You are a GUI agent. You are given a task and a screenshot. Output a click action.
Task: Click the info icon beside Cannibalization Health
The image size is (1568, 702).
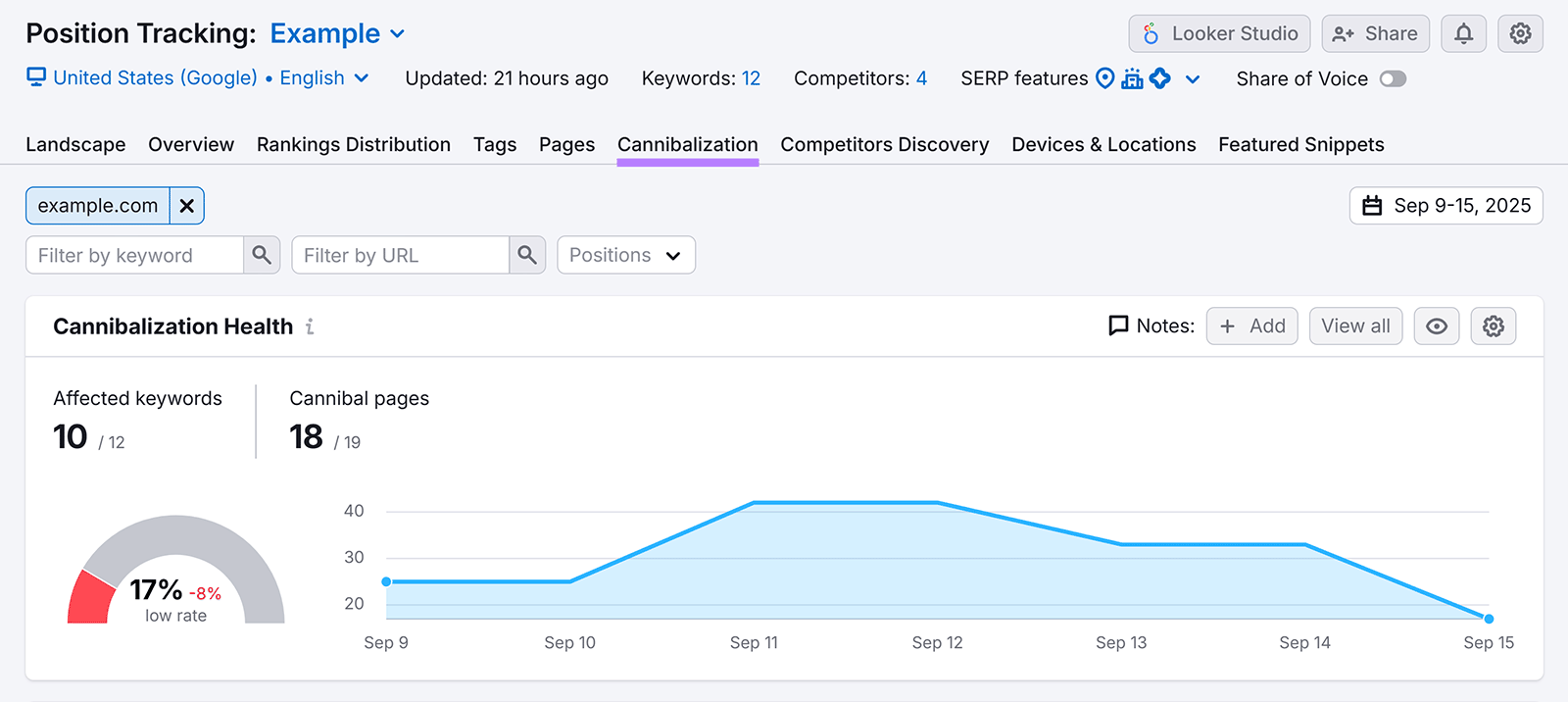[x=310, y=326]
